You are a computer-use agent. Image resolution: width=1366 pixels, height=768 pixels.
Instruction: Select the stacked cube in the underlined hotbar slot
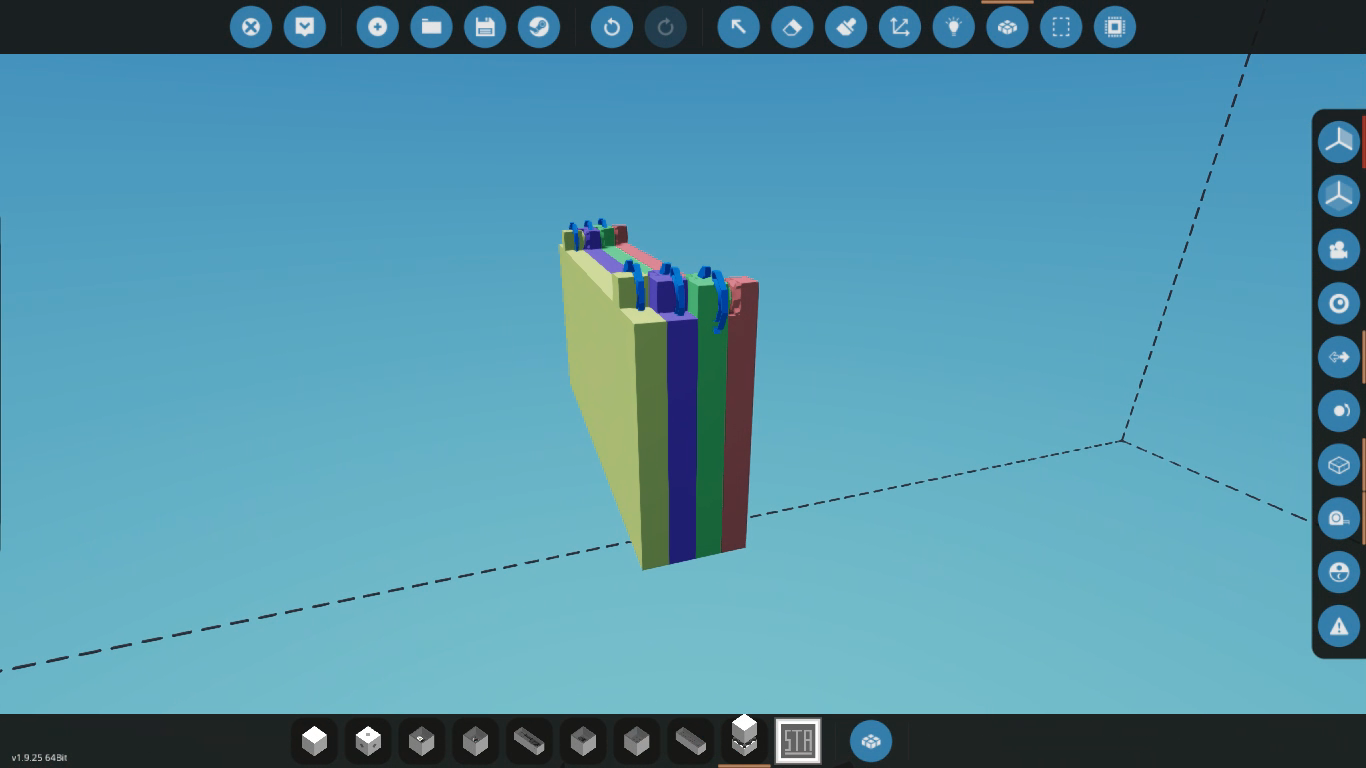[x=744, y=739]
